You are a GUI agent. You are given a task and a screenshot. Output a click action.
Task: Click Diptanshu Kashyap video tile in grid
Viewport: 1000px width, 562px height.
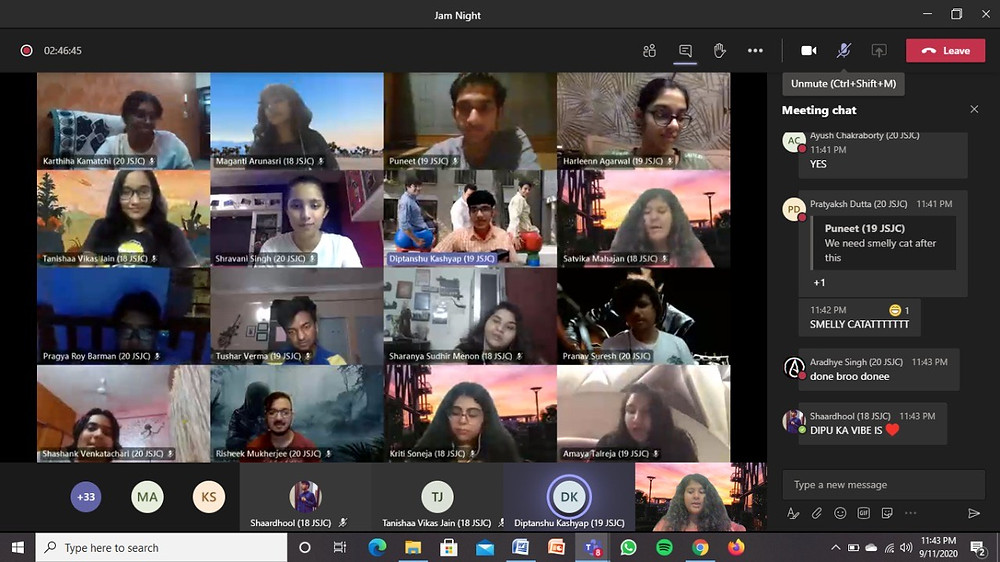pyautogui.click(x=470, y=218)
